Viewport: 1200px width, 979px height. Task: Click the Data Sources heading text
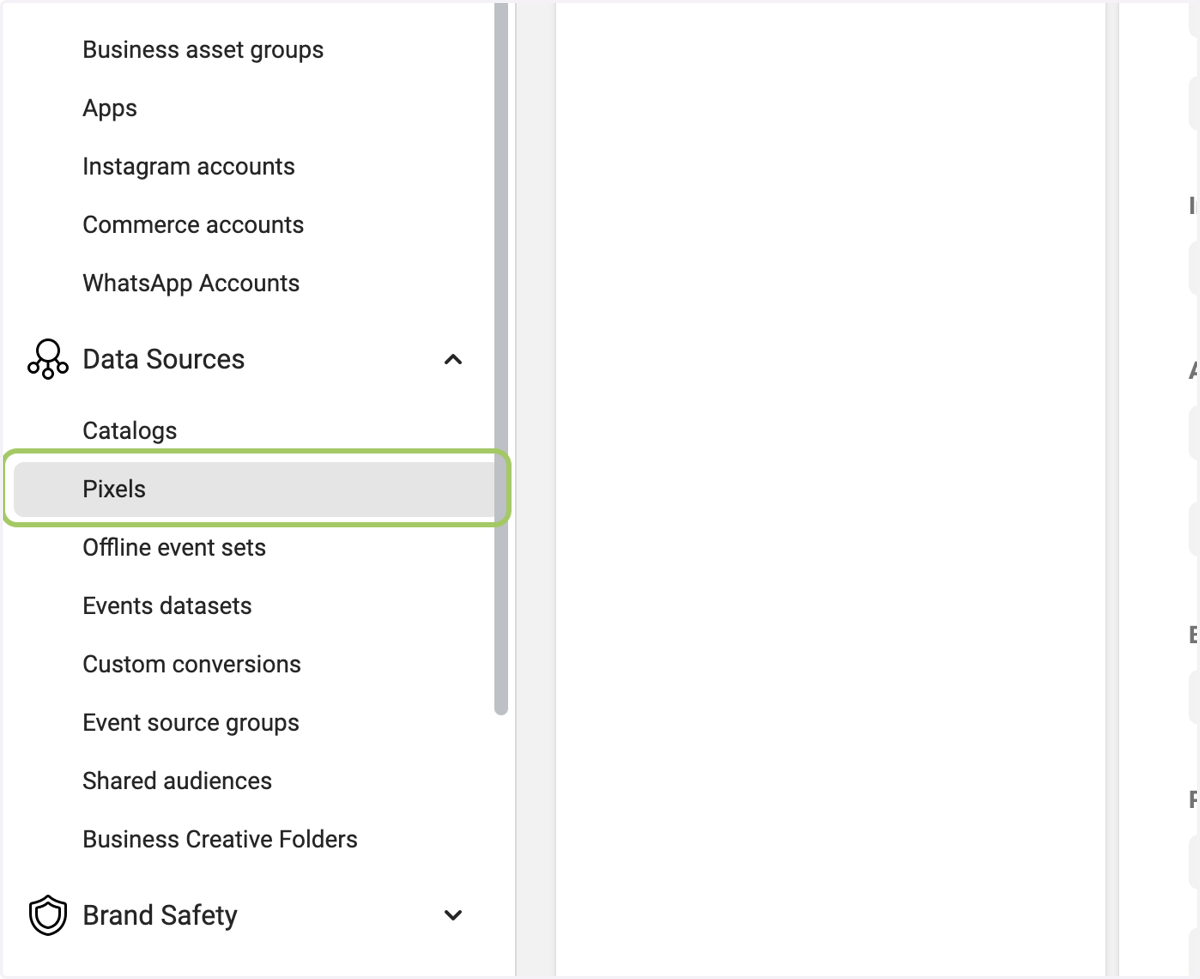tap(164, 359)
